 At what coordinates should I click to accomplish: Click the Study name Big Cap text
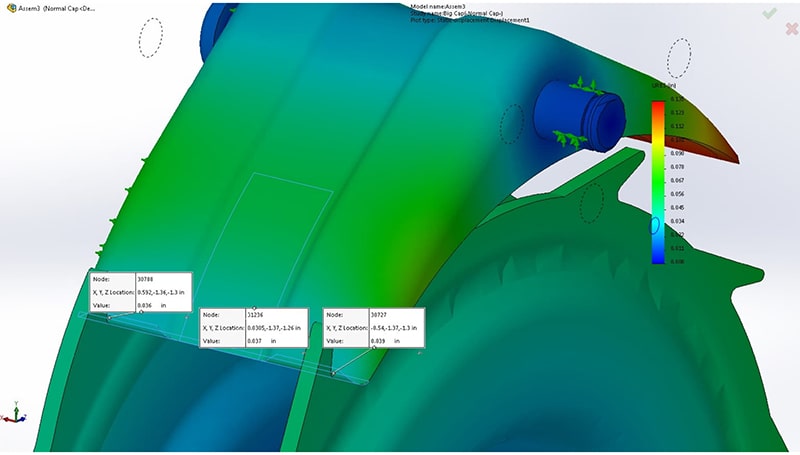(x=457, y=13)
